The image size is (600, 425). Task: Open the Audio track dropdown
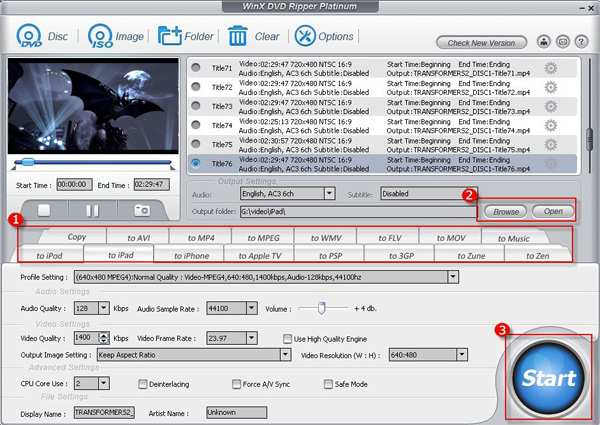pyautogui.click(x=329, y=194)
